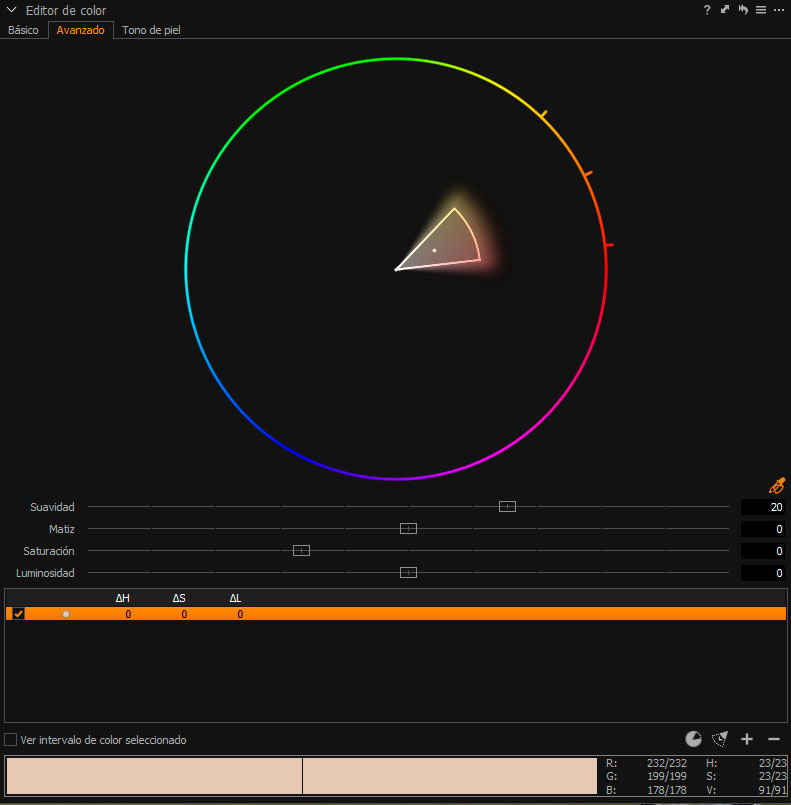Viewport: 791px width, 805px height.
Task: Switch to the 'Tono de piel' tab
Action: (x=151, y=30)
